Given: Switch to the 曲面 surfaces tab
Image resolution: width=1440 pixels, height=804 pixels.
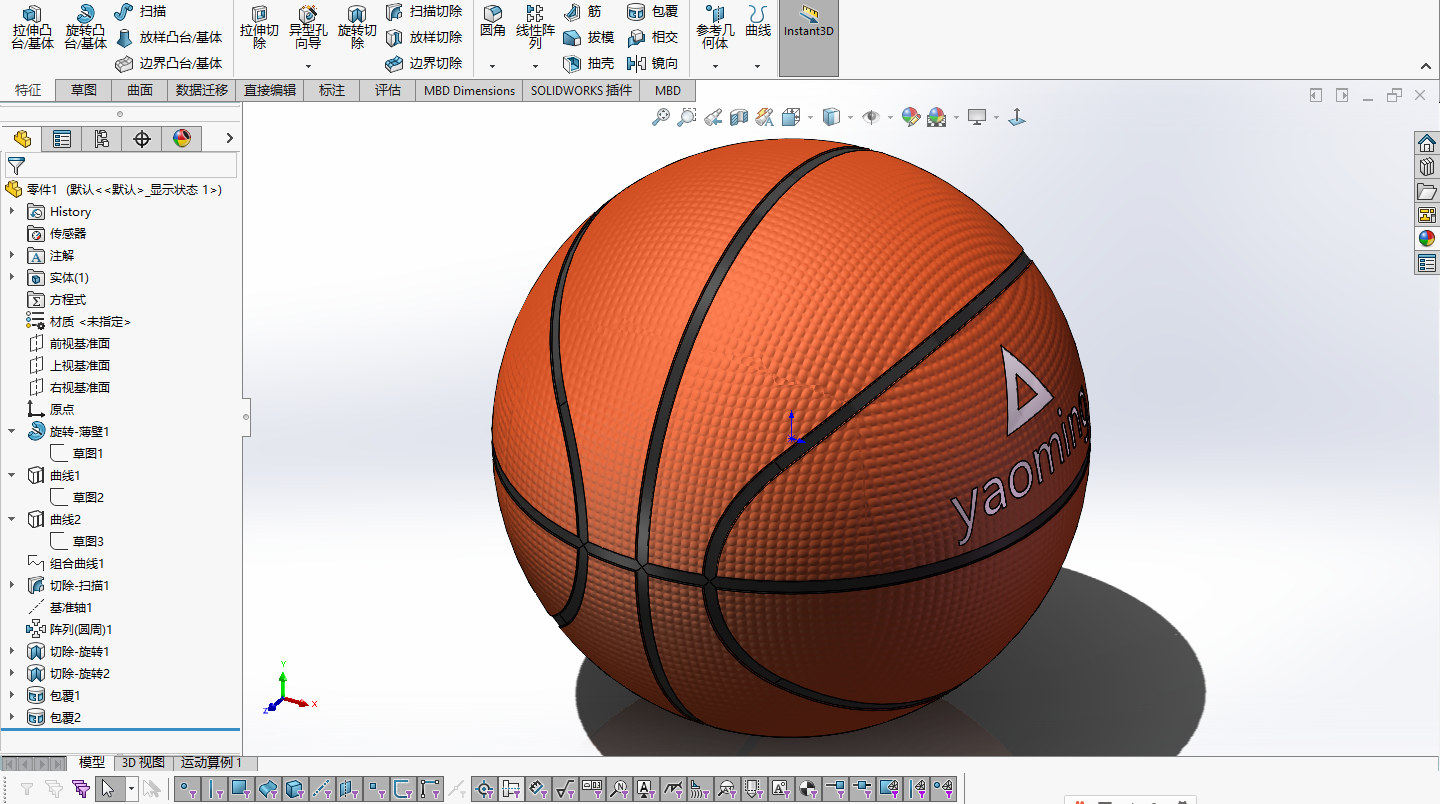Looking at the screenshot, I should click(x=140, y=90).
